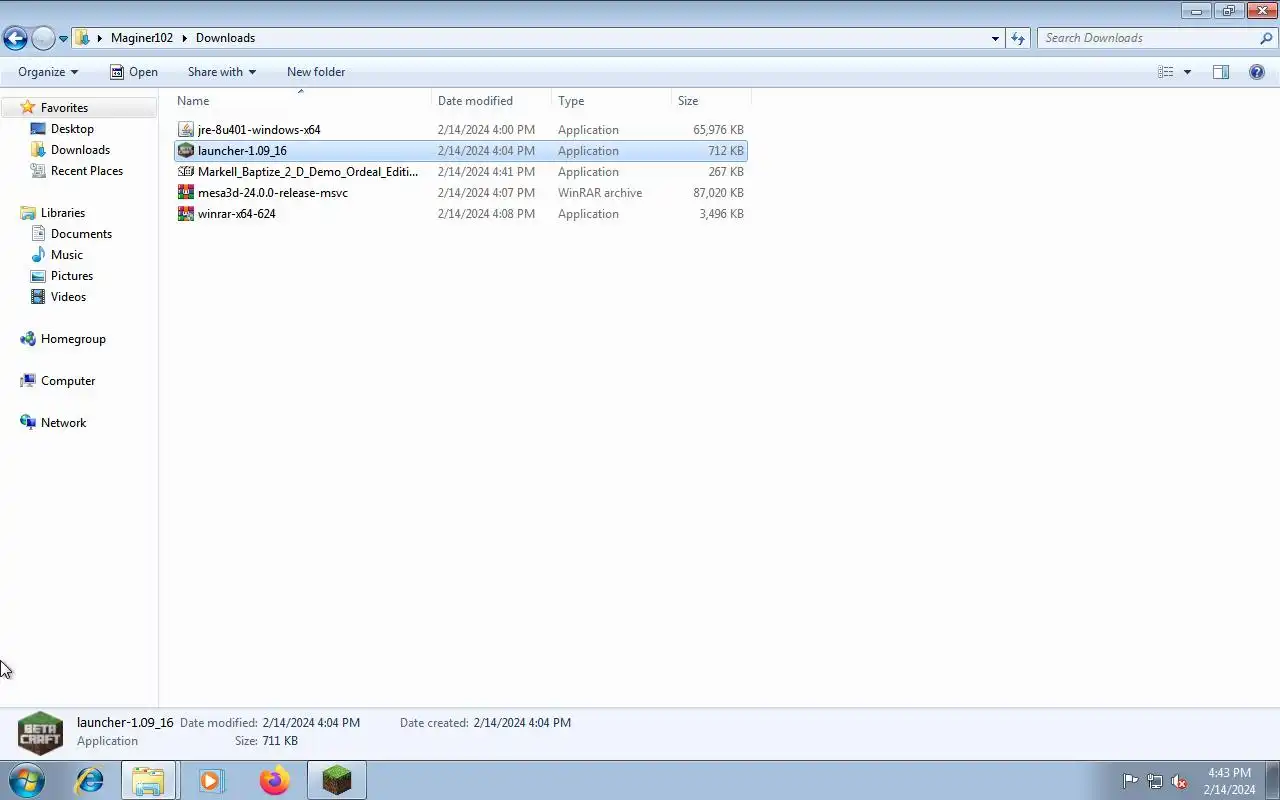Open the Pictures library
This screenshot has width=1280, height=800.
(72, 276)
